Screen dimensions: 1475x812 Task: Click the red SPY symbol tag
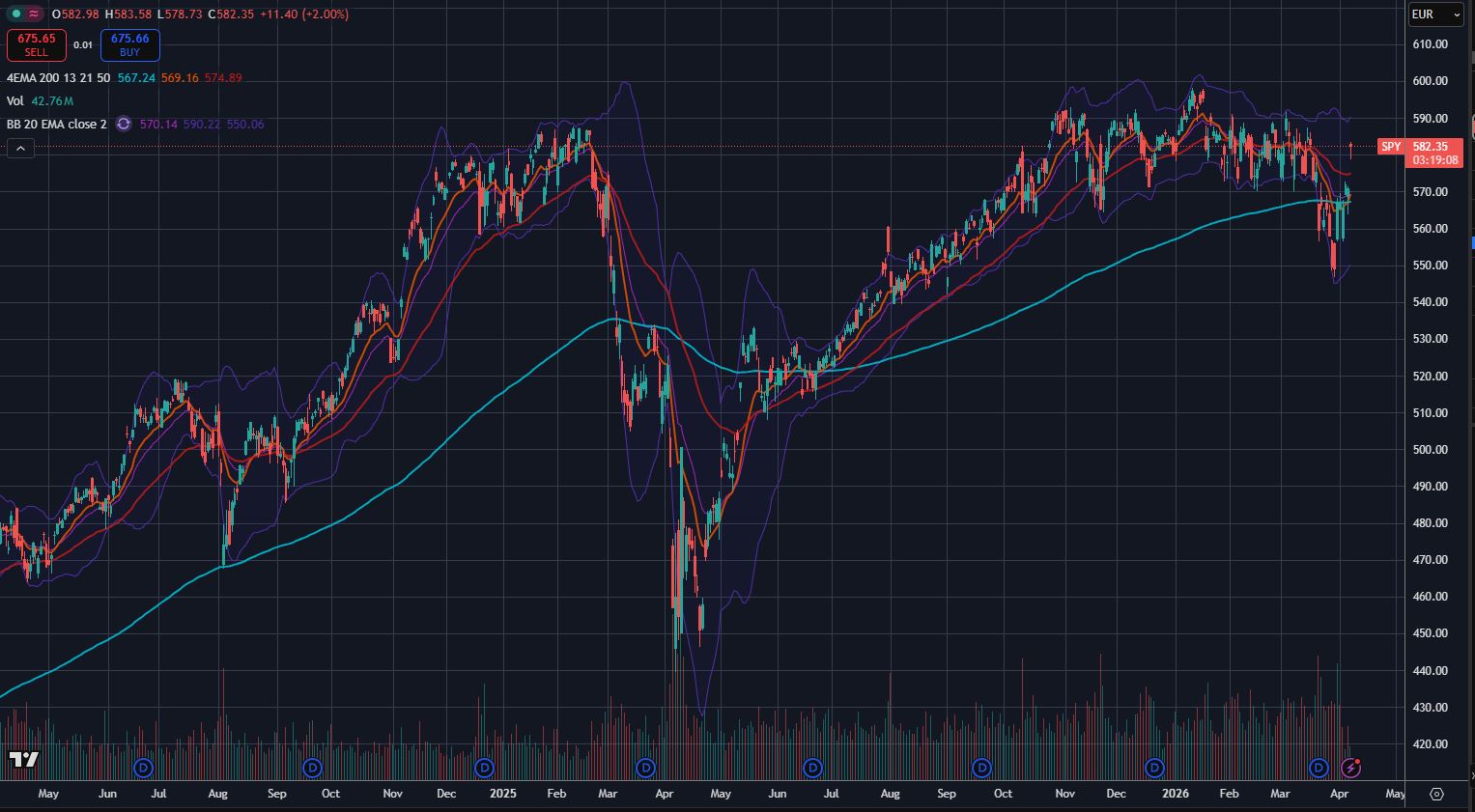tap(1391, 147)
